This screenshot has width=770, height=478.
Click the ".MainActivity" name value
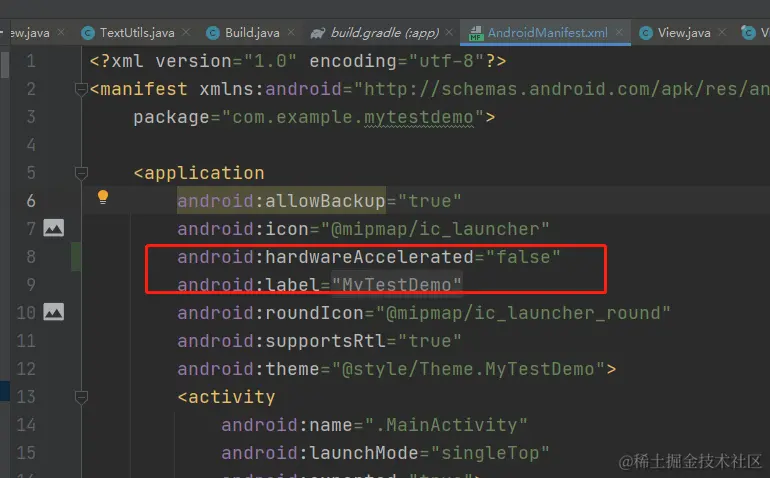[x=446, y=425]
